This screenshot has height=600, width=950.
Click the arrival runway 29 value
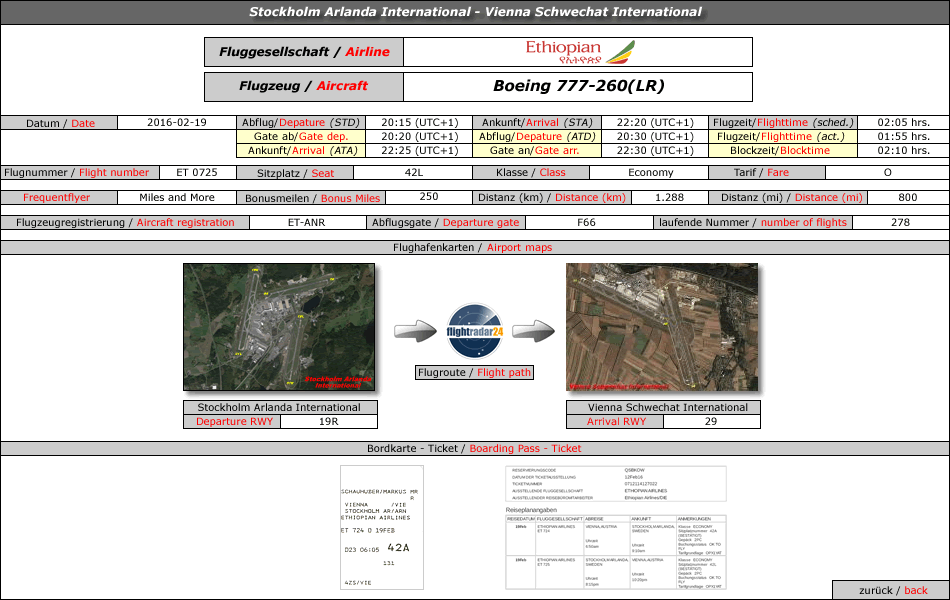[x=710, y=422]
